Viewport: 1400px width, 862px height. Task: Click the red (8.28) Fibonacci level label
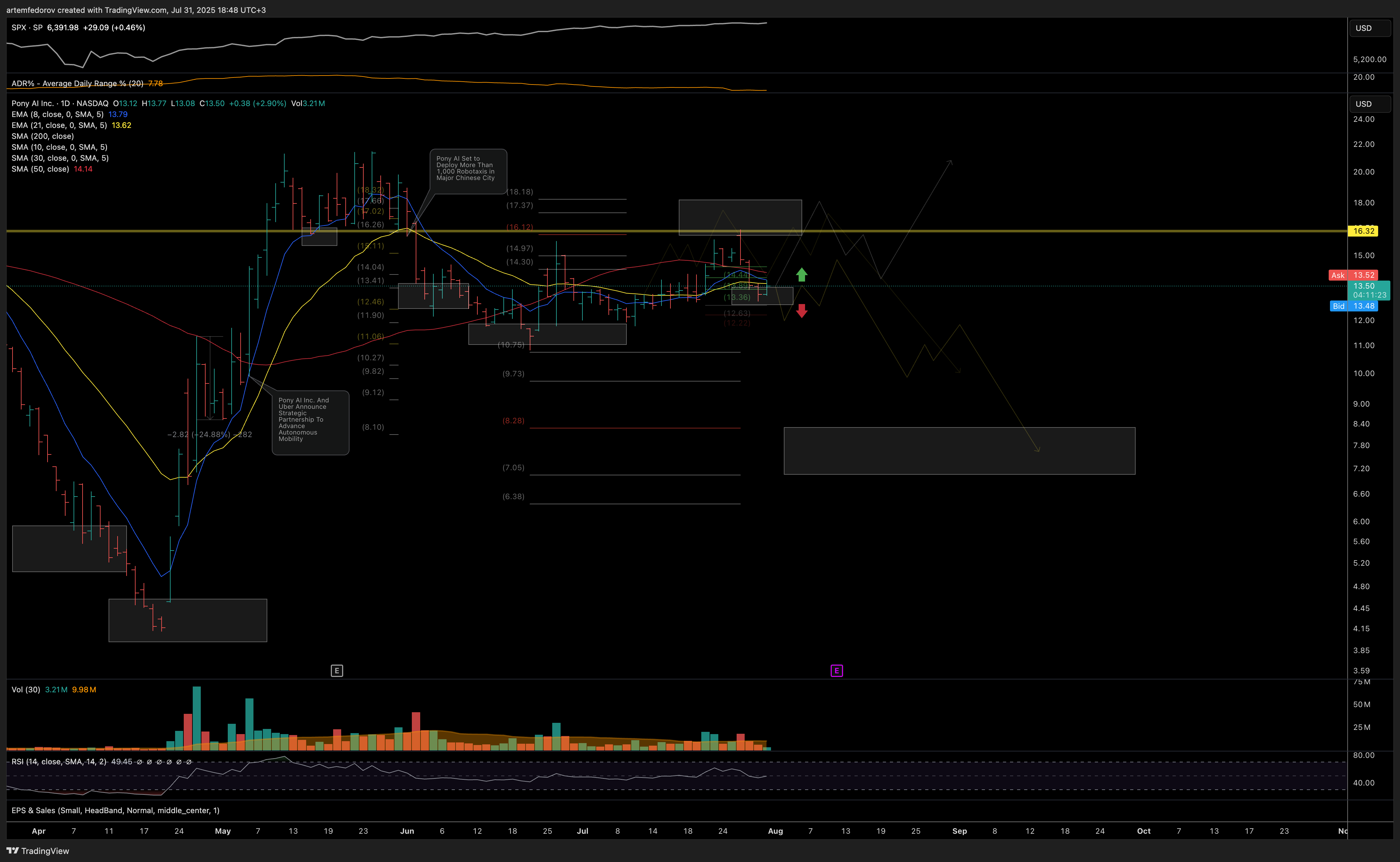(513, 421)
